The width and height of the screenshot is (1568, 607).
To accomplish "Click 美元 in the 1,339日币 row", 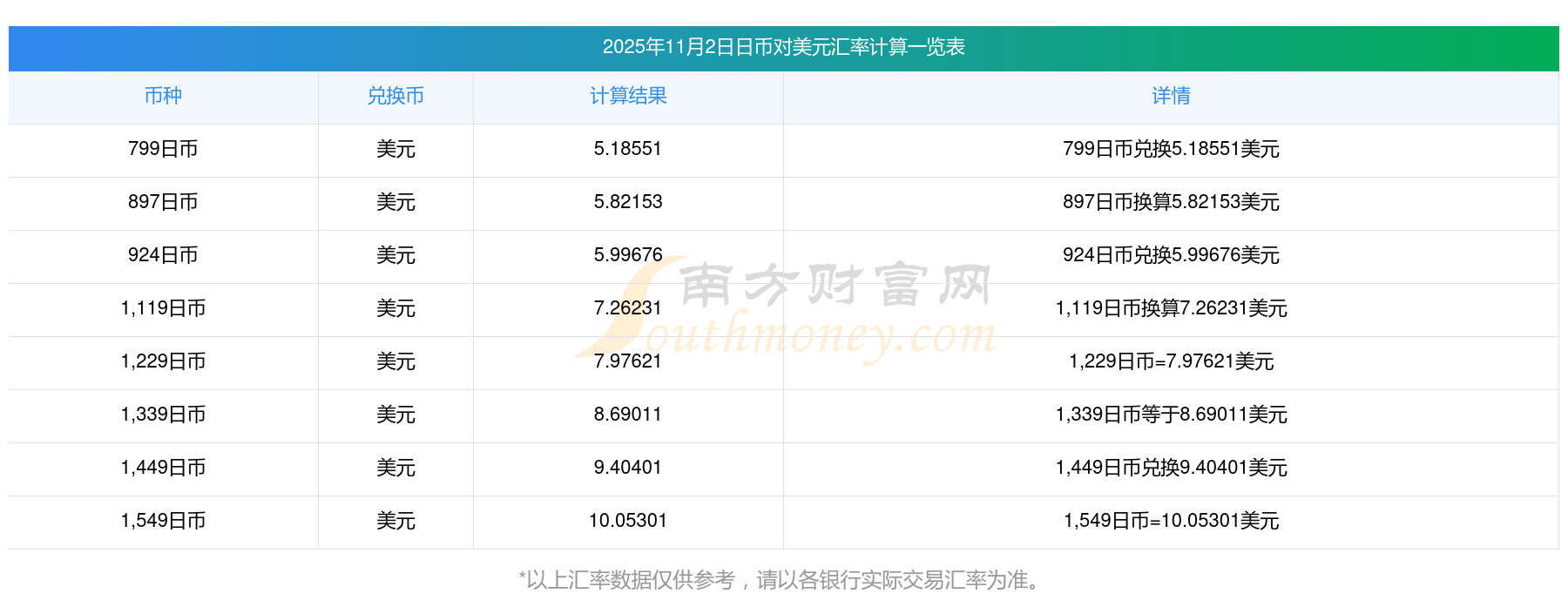I will (x=395, y=415).
